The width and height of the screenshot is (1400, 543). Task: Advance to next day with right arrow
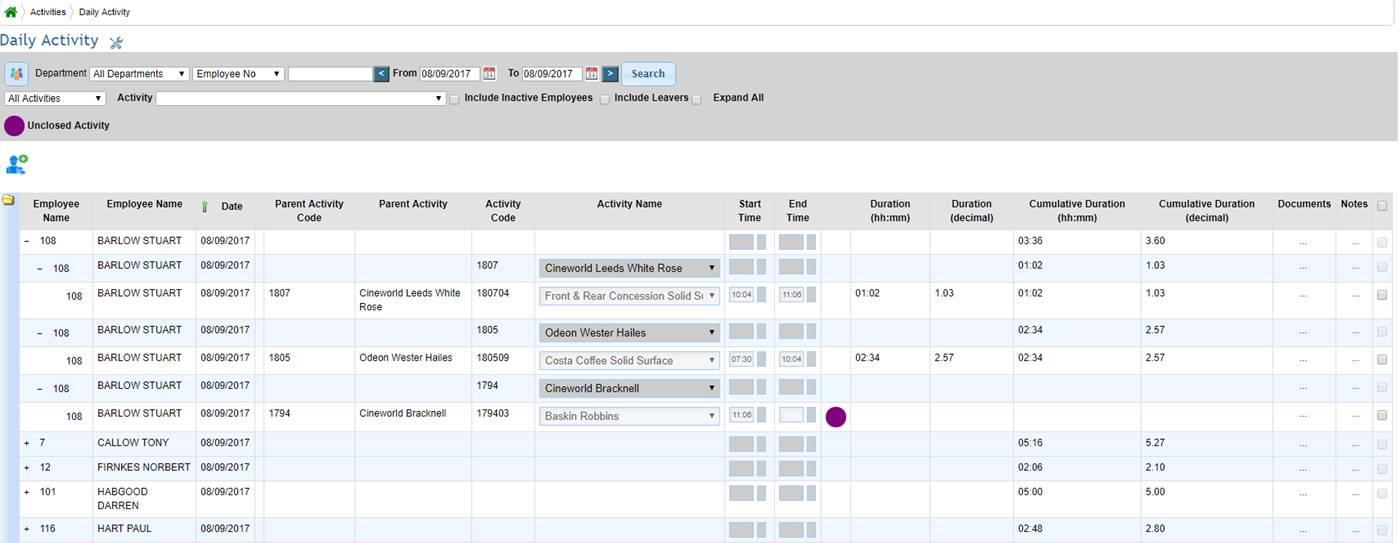(610, 74)
